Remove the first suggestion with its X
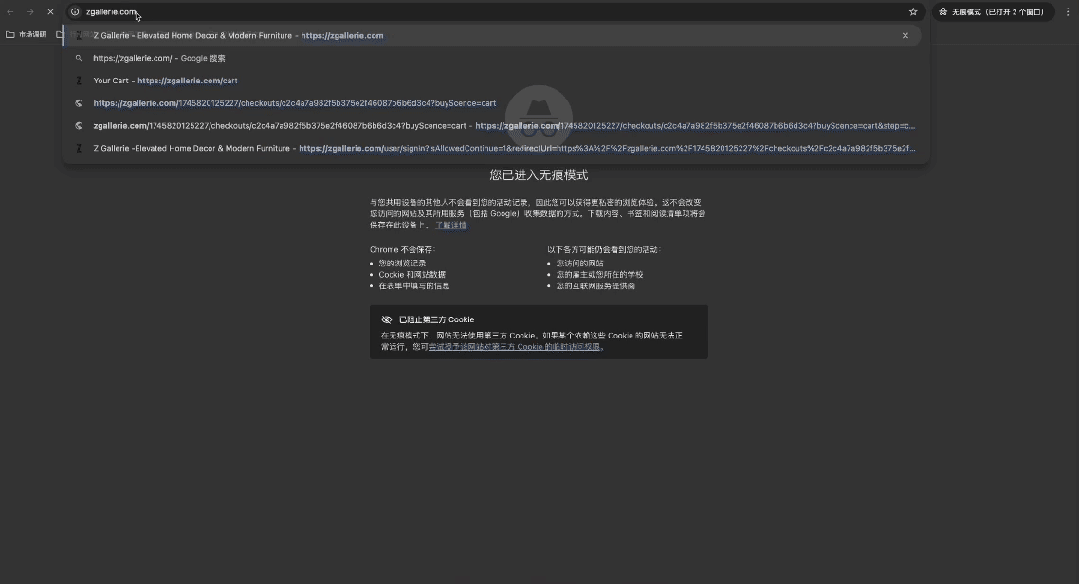The image size is (1079, 584). (905, 35)
